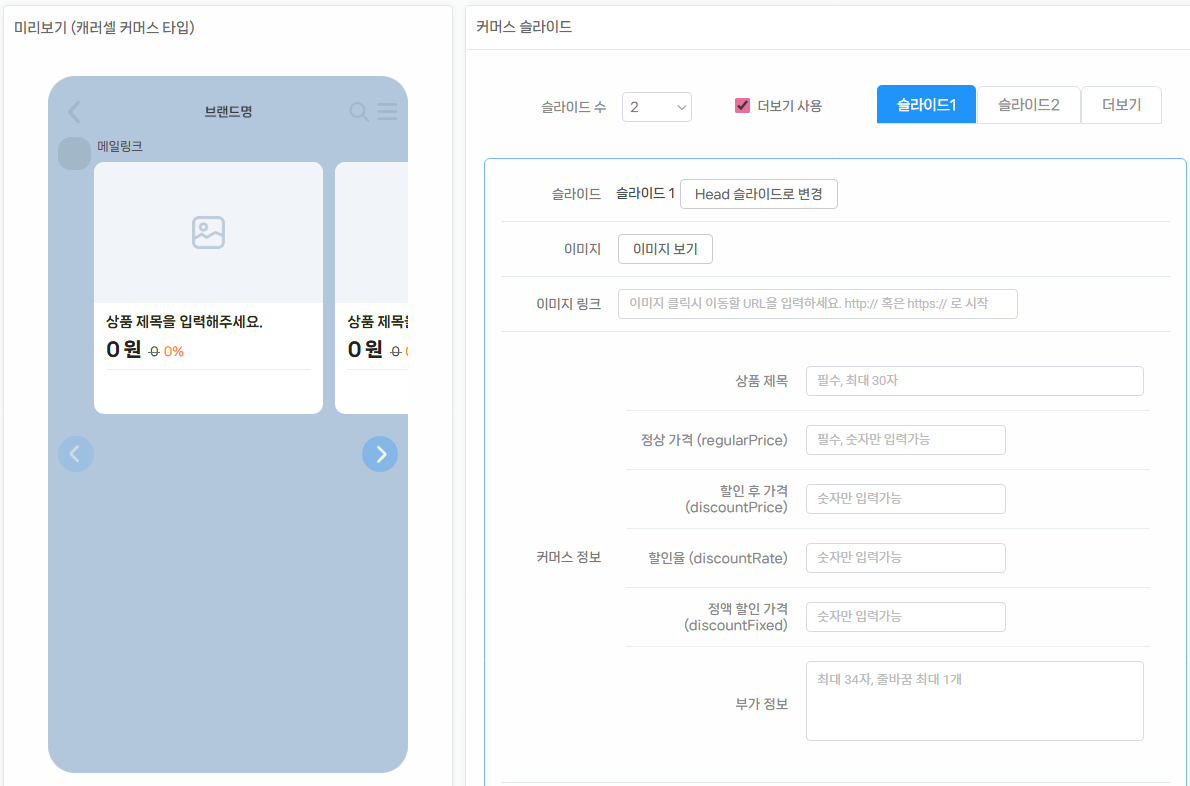Image resolution: width=1190 pixels, height=786 pixels.
Task: Focus the 이미지 링크 URL input field
Action: (817, 304)
